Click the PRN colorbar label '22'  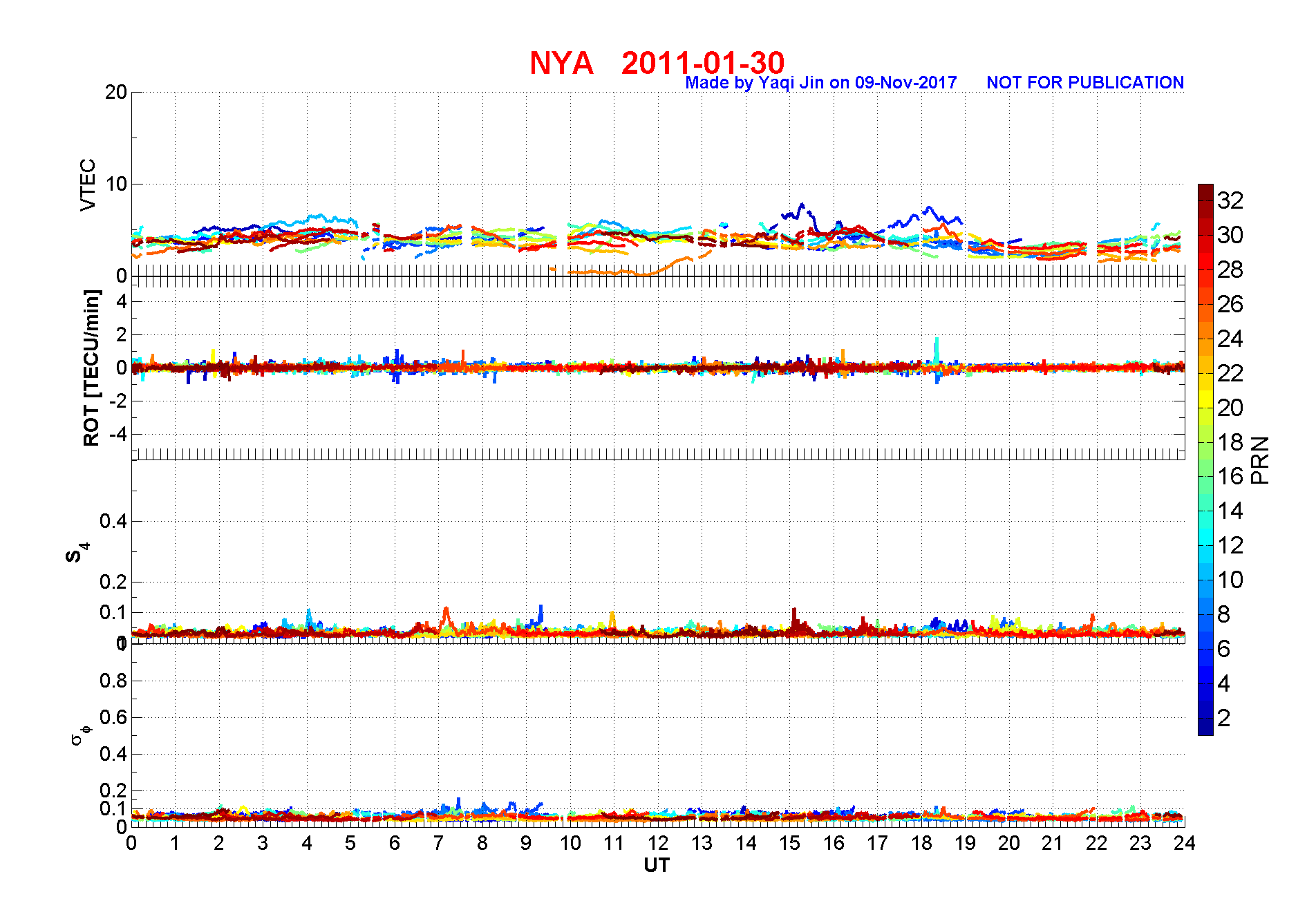click(1230, 373)
